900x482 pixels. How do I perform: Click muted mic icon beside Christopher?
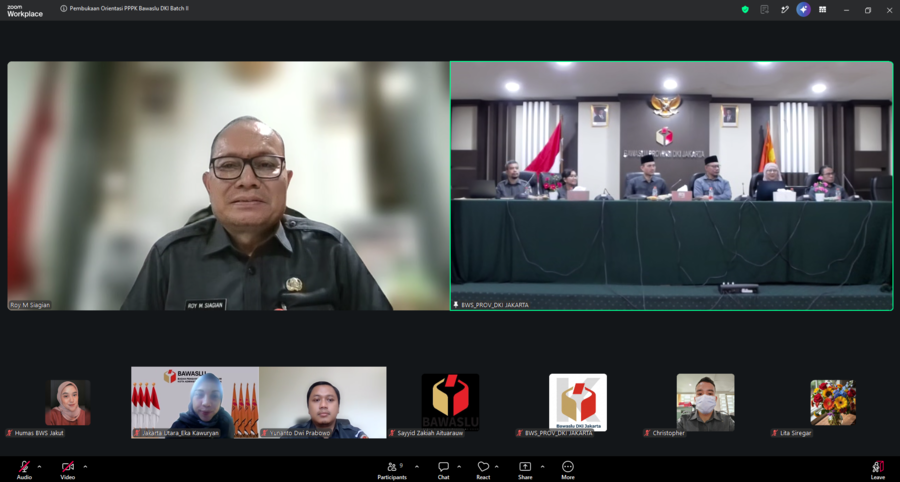tap(647, 433)
